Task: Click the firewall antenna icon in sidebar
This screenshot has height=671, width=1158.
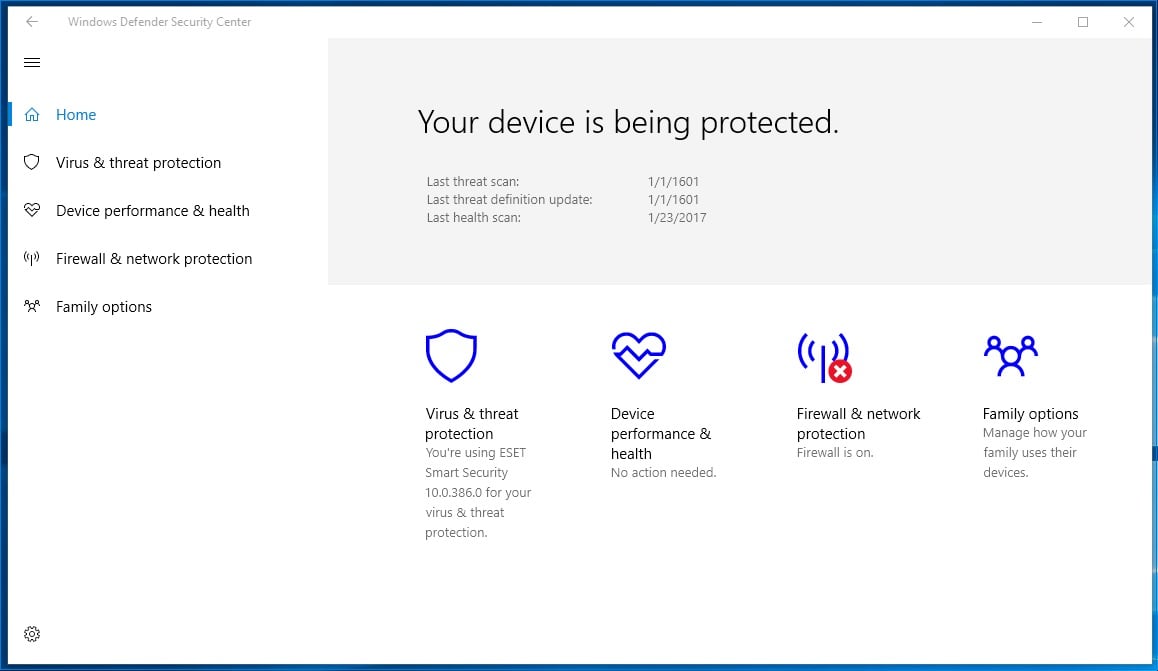Action: click(32, 258)
